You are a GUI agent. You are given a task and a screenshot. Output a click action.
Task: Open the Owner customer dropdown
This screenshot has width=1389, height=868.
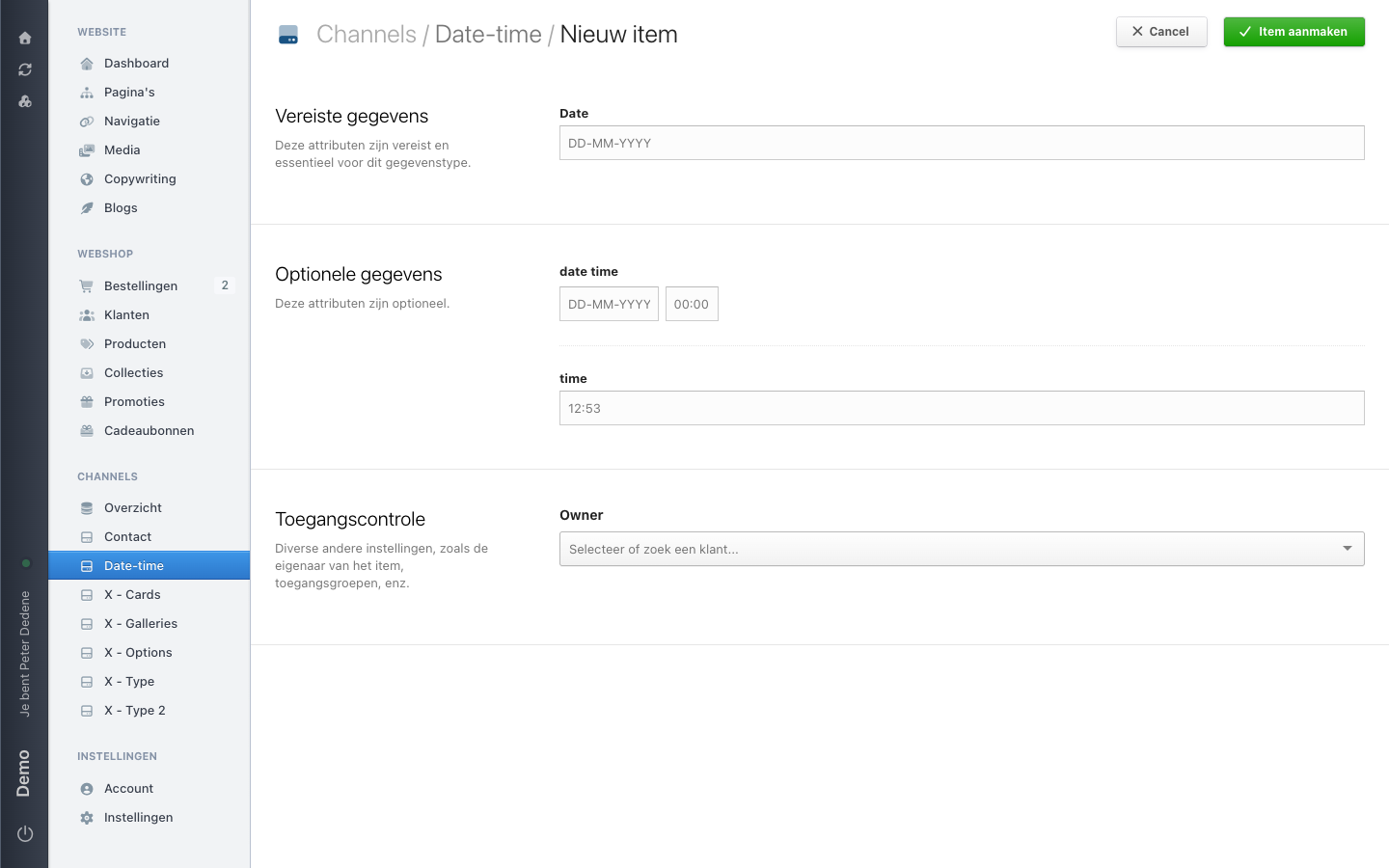point(962,549)
